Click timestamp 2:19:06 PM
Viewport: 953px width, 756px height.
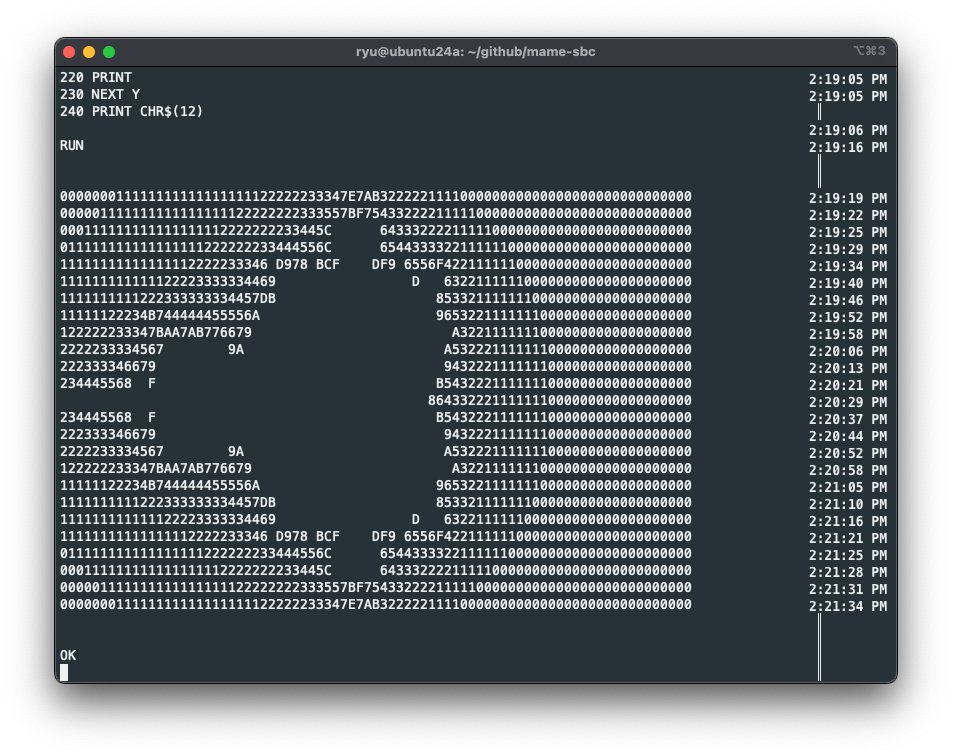(x=848, y=131)
